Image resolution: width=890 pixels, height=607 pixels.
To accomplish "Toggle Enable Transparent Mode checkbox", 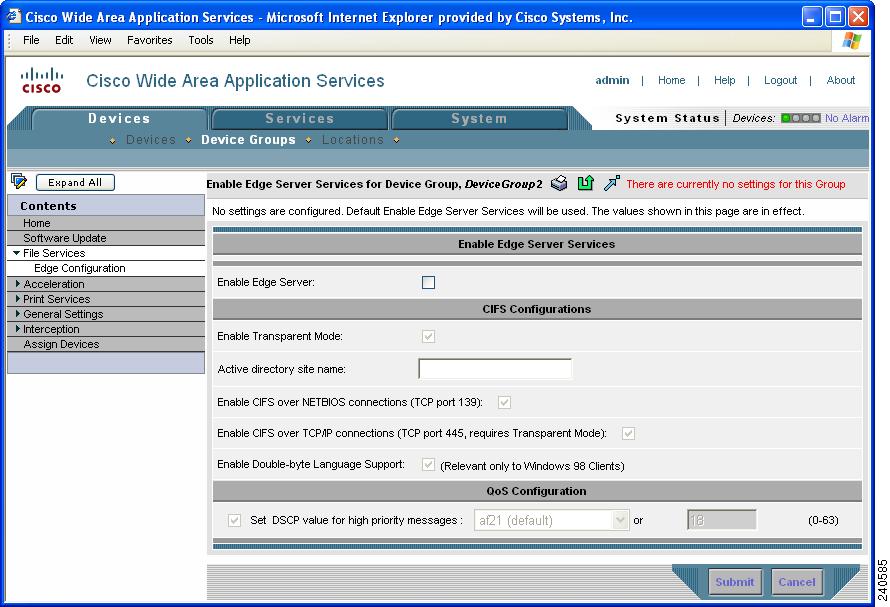I will pyautogui.click(x=429, y=336).
